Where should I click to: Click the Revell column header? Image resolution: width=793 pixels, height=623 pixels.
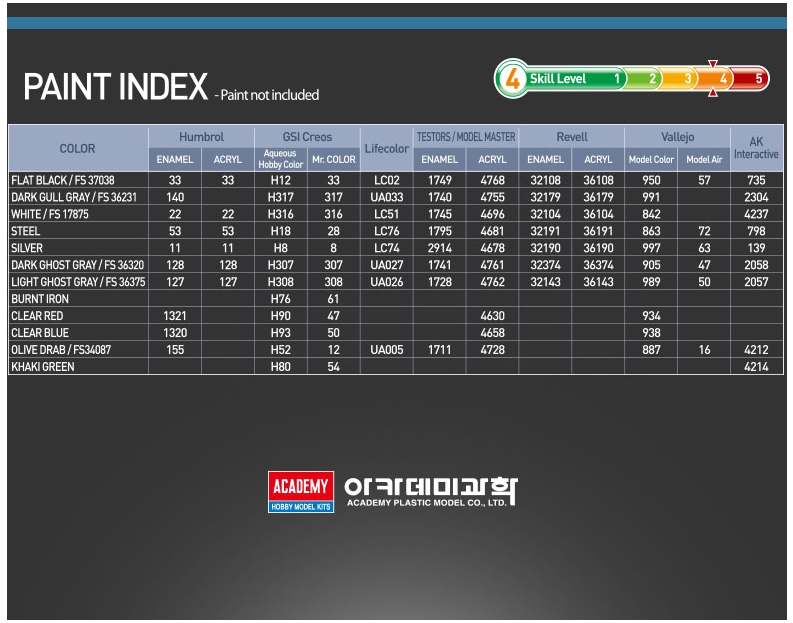point(572,137)
